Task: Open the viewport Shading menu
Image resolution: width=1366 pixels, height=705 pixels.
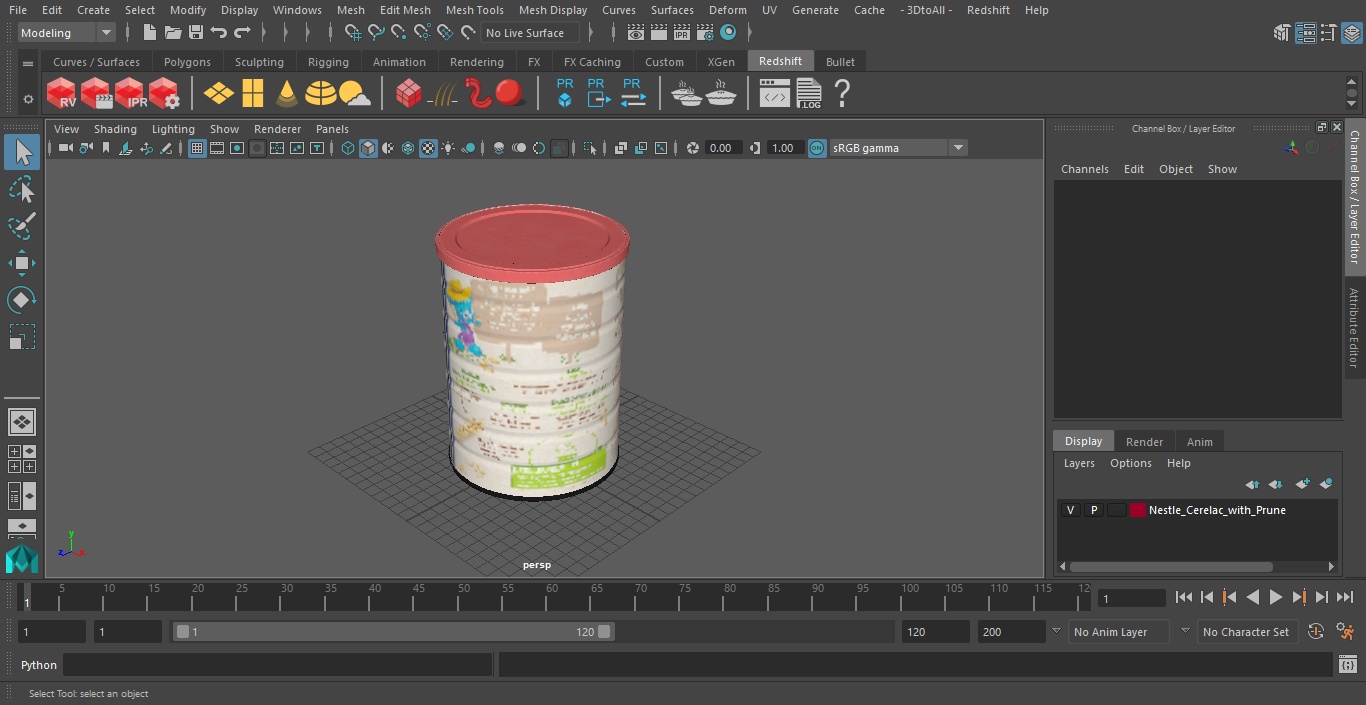Action: [115, 129]
